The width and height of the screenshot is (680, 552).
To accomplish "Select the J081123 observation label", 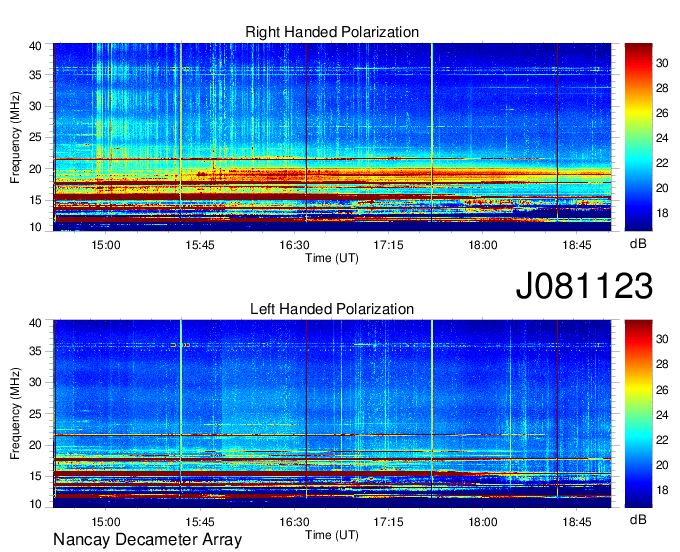I will pos(584,285).
